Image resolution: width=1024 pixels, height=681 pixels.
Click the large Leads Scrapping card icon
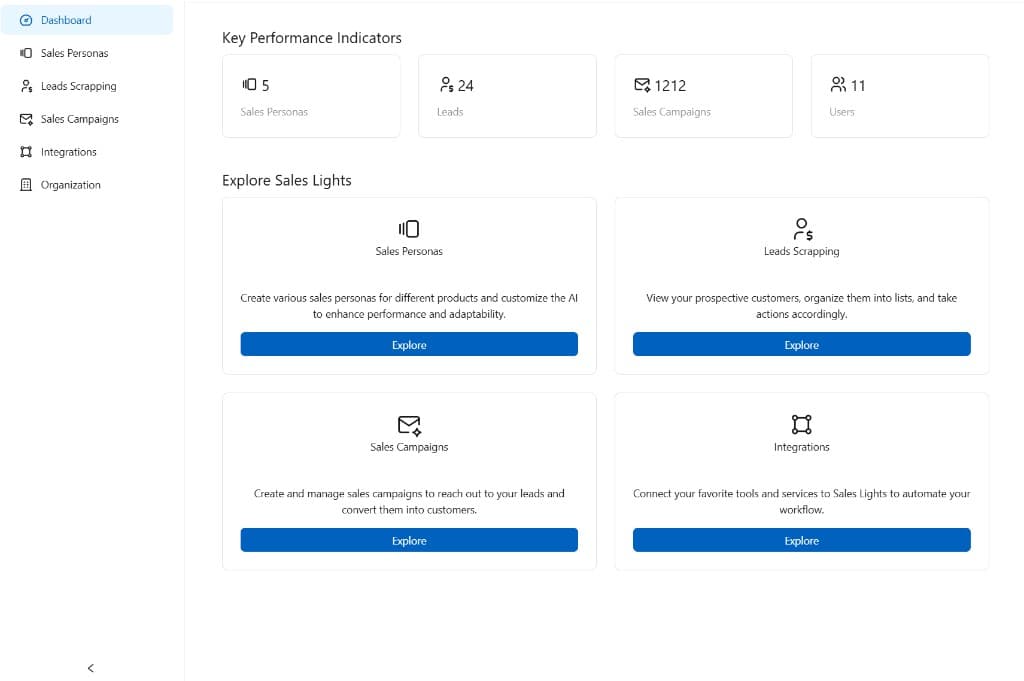click(x=802, y=229)
